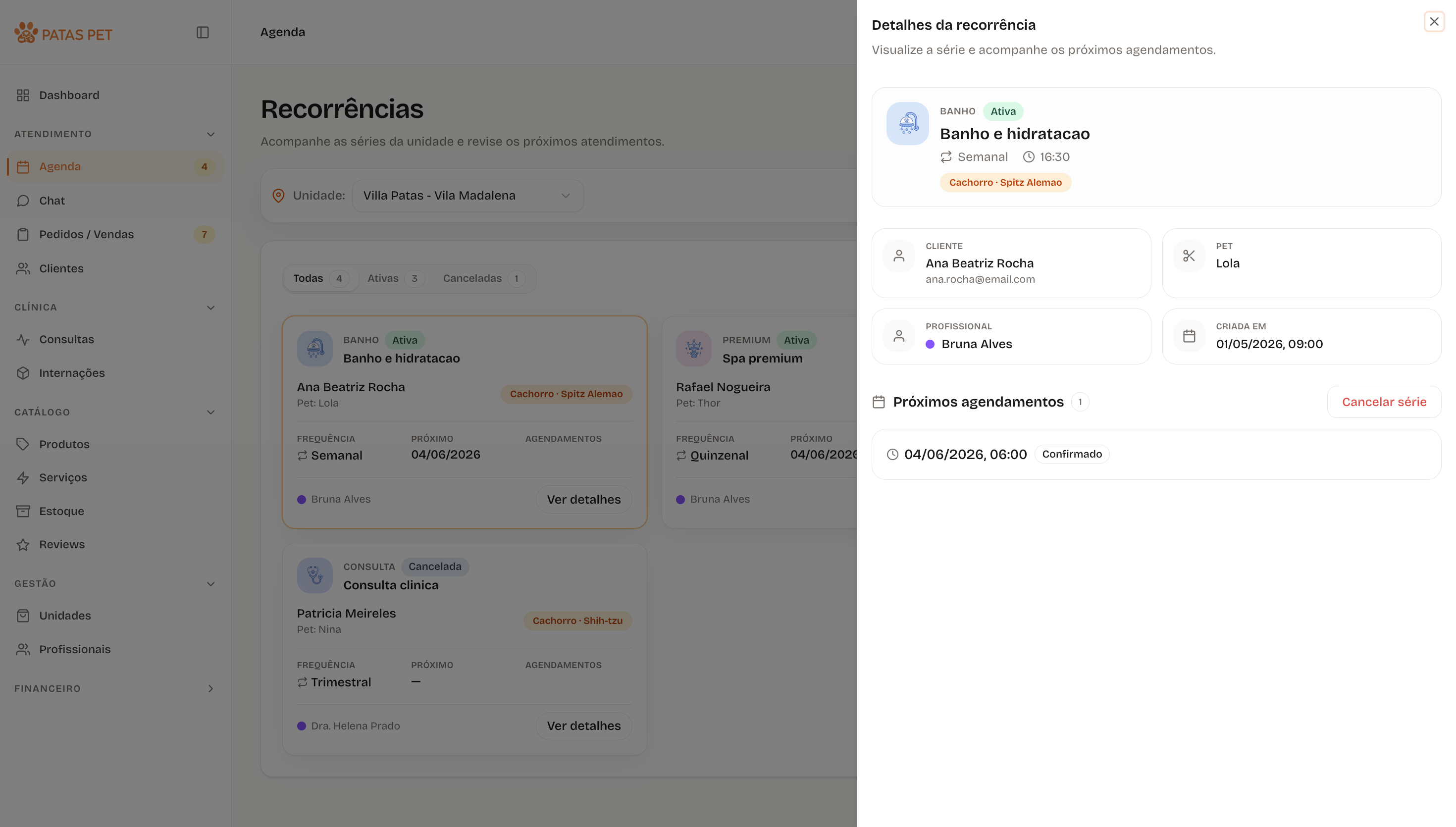Click the Dashboard grid icon

[x=23, y=95]
